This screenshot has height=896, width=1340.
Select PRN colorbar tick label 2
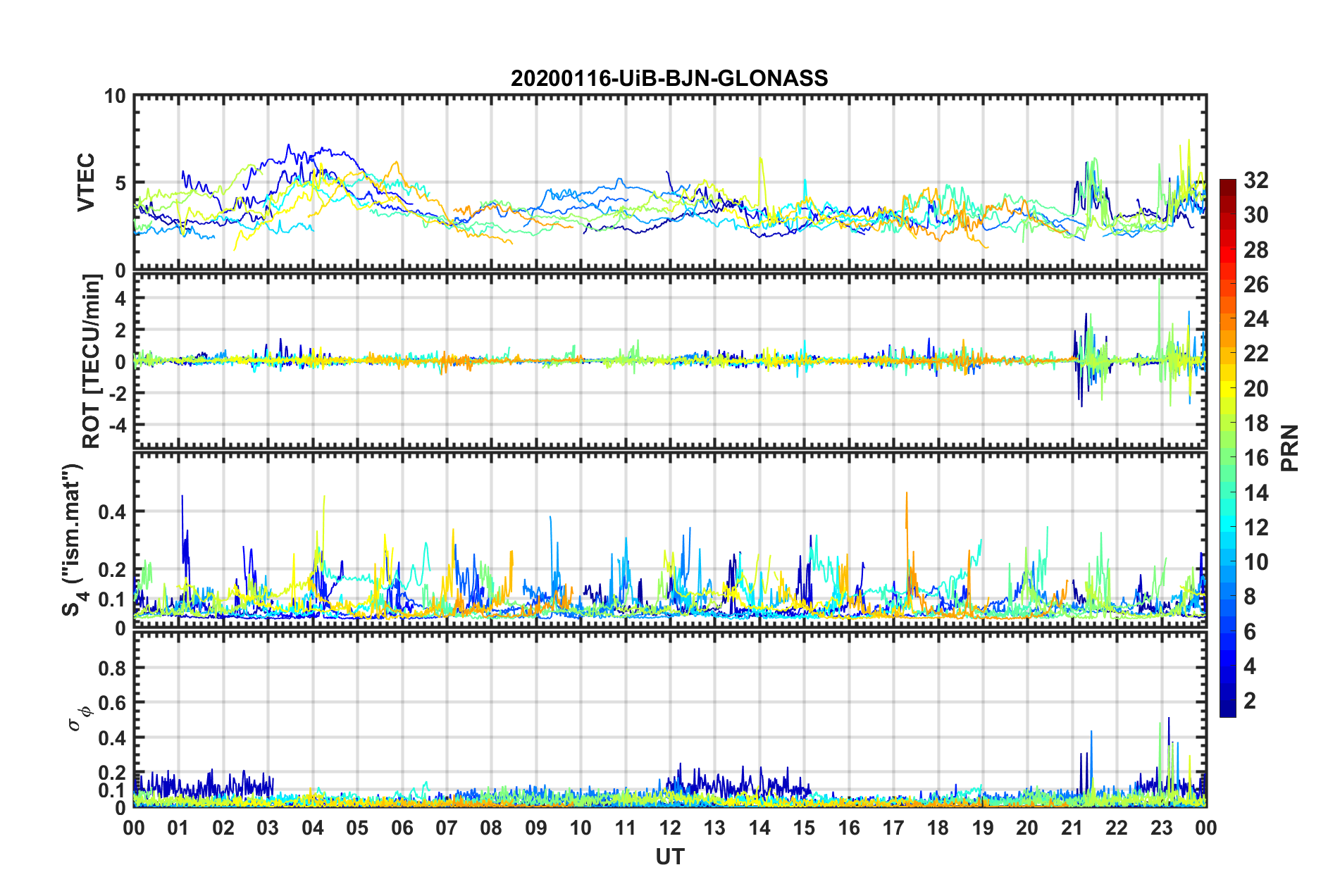(x=1250, y=701)
